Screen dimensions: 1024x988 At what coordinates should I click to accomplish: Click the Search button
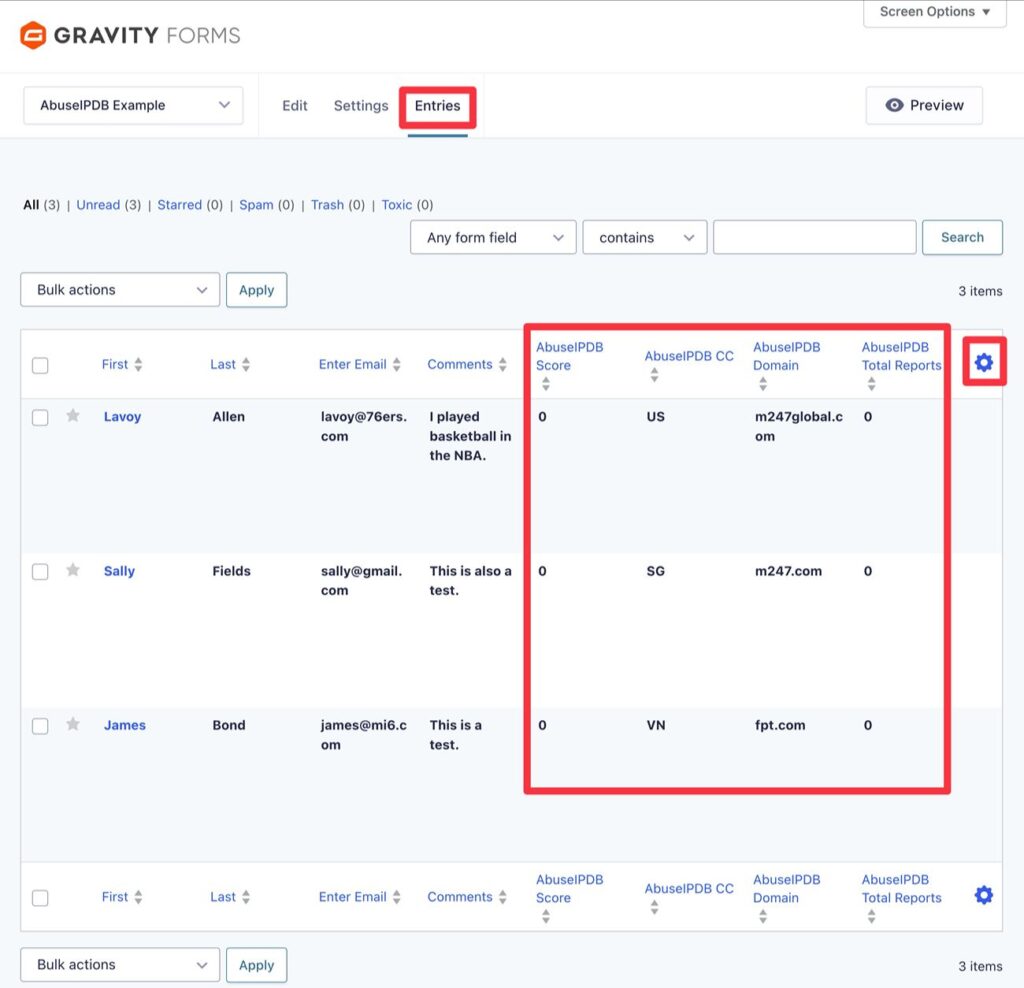(962, 237)
